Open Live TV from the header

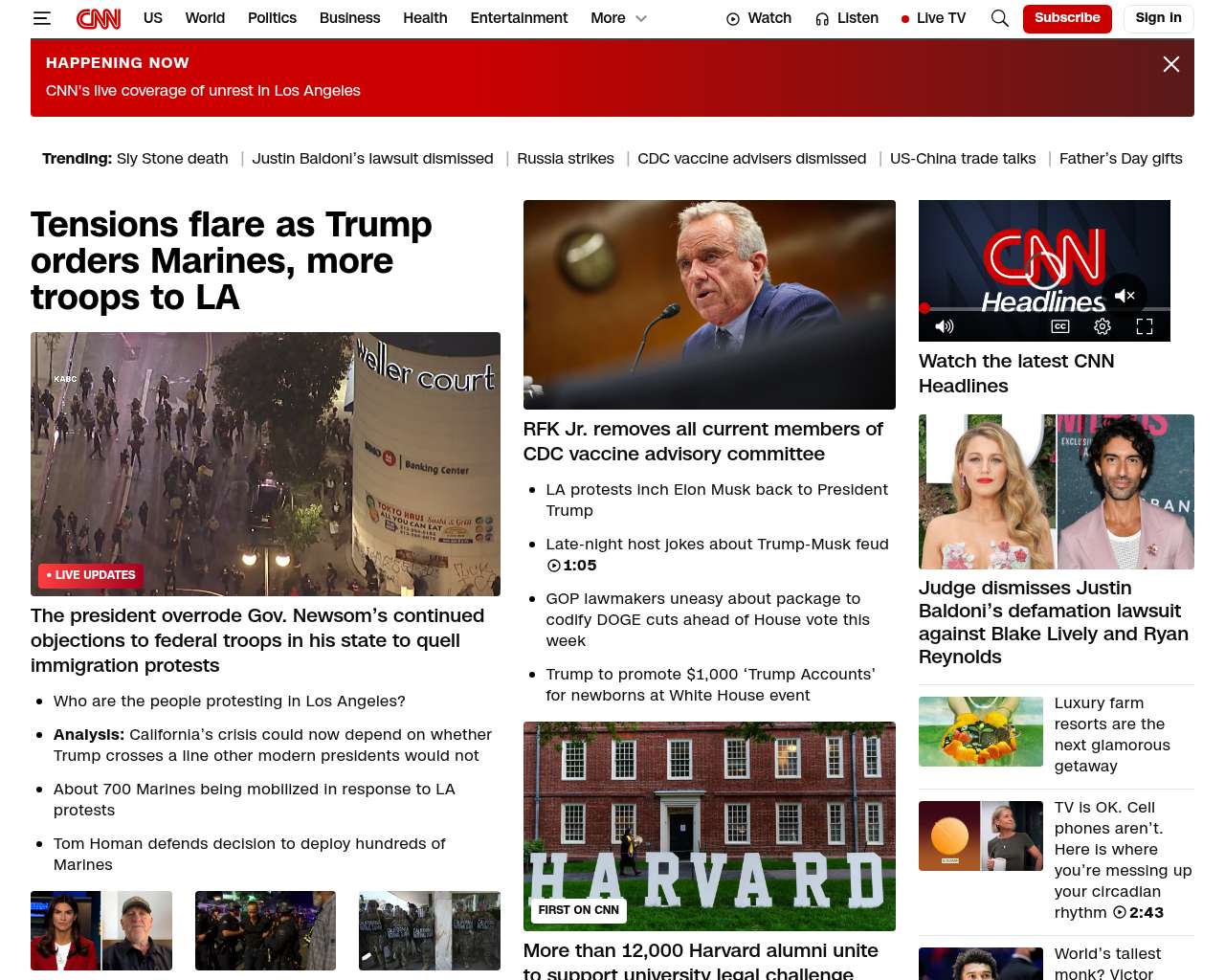click(933, 18)
